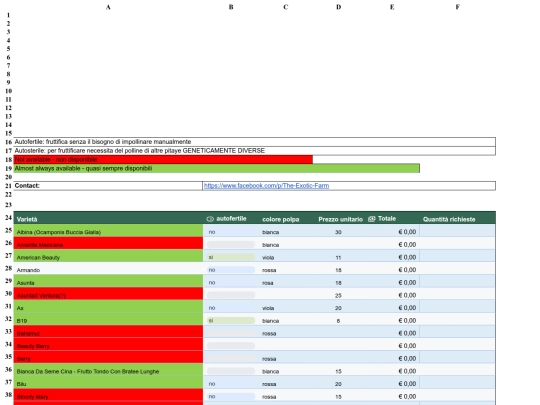Viewport: 540px width, 405px height.
Task: Select the row 24 header number
Action: (x=8, y=218)
